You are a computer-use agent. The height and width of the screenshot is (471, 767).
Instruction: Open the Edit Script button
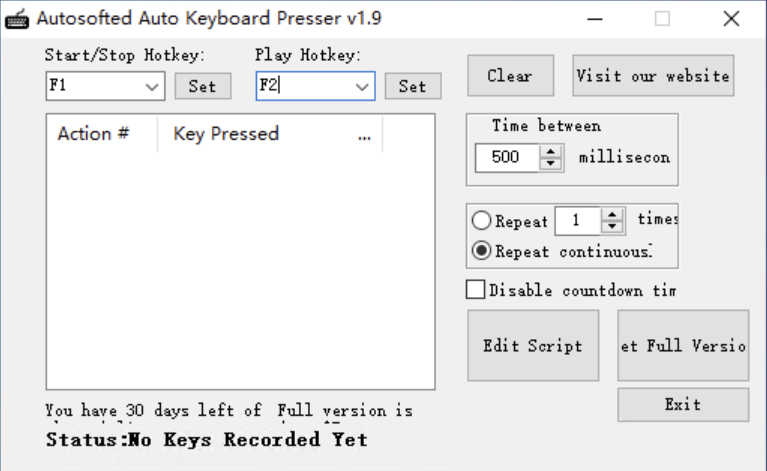533,346
